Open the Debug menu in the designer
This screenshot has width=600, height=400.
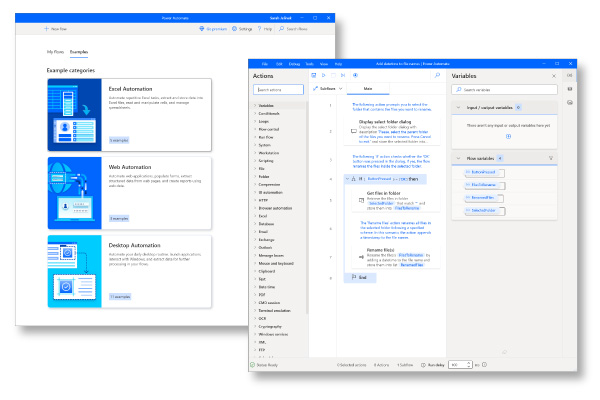(294, 64)
